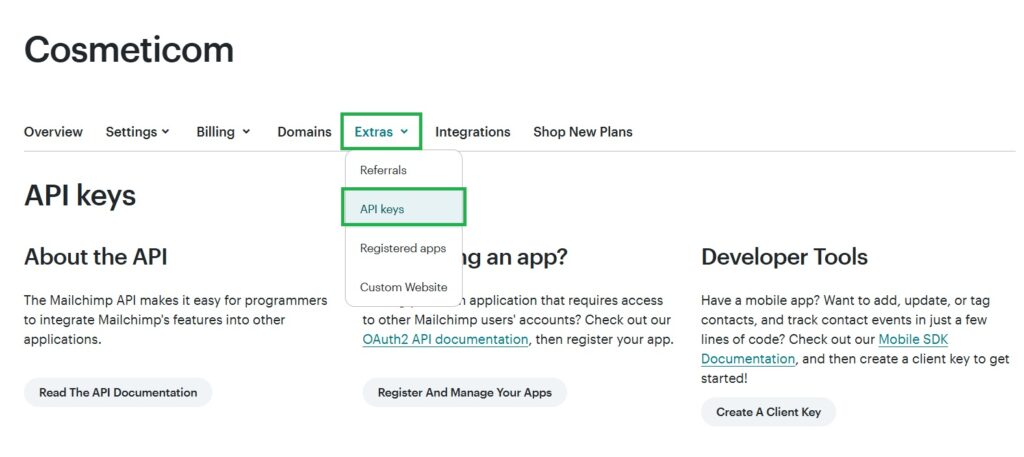Select API keys in the Extras menu

click(404, 208)
